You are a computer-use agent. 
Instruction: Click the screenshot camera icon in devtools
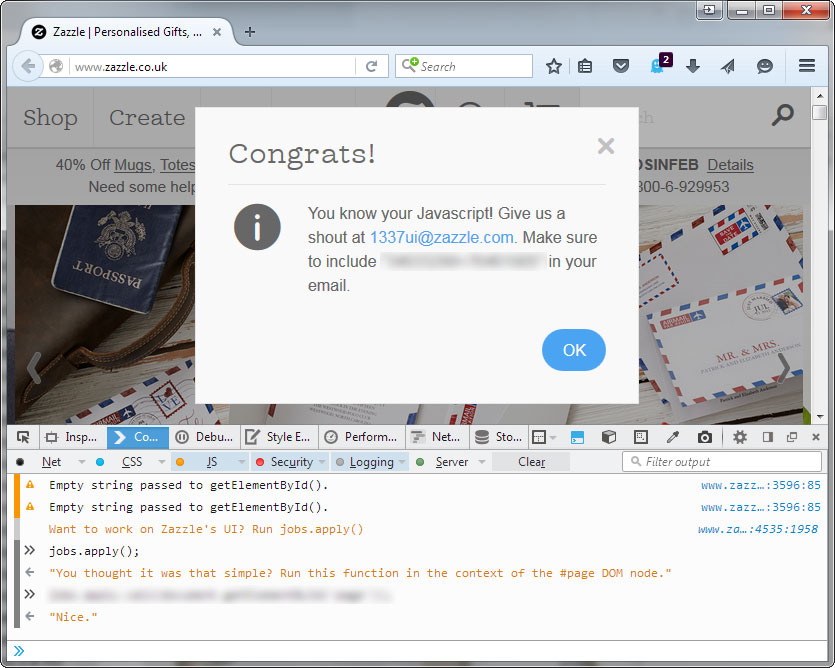pos(705,437)
